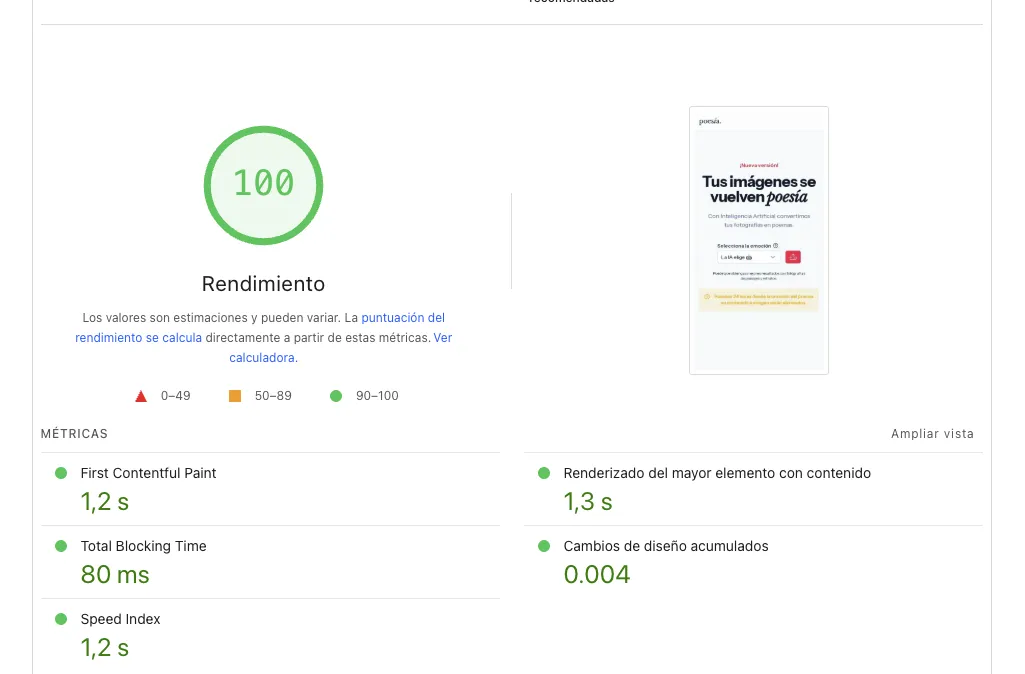Click the 0.004 cumulative layout shift value

click(597, 575)
